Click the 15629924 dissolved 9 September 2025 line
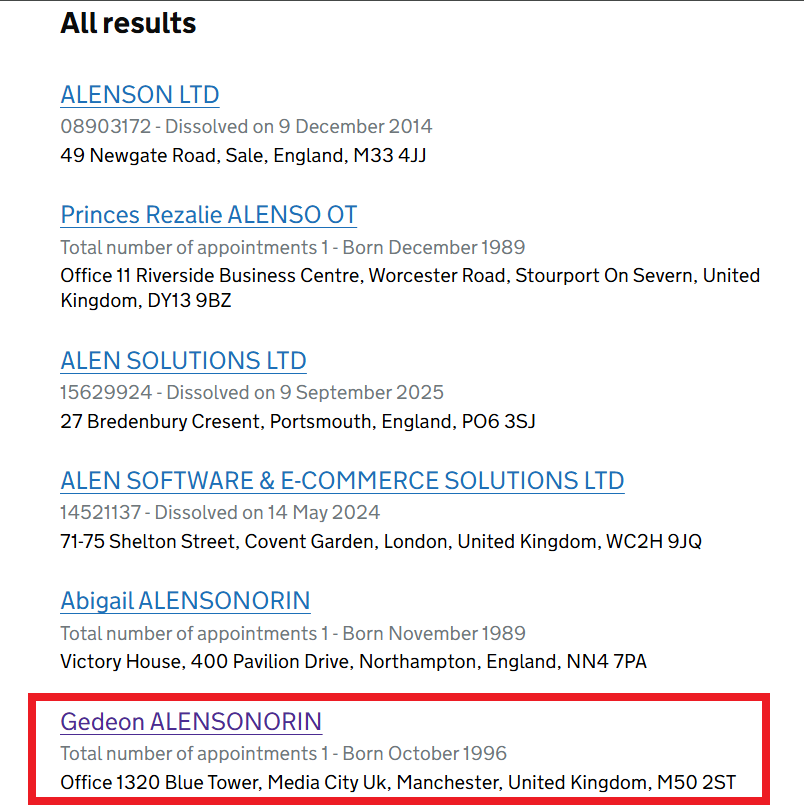This screenshot has width=804, height=806. pyautogui.click(x=252, y=393)
